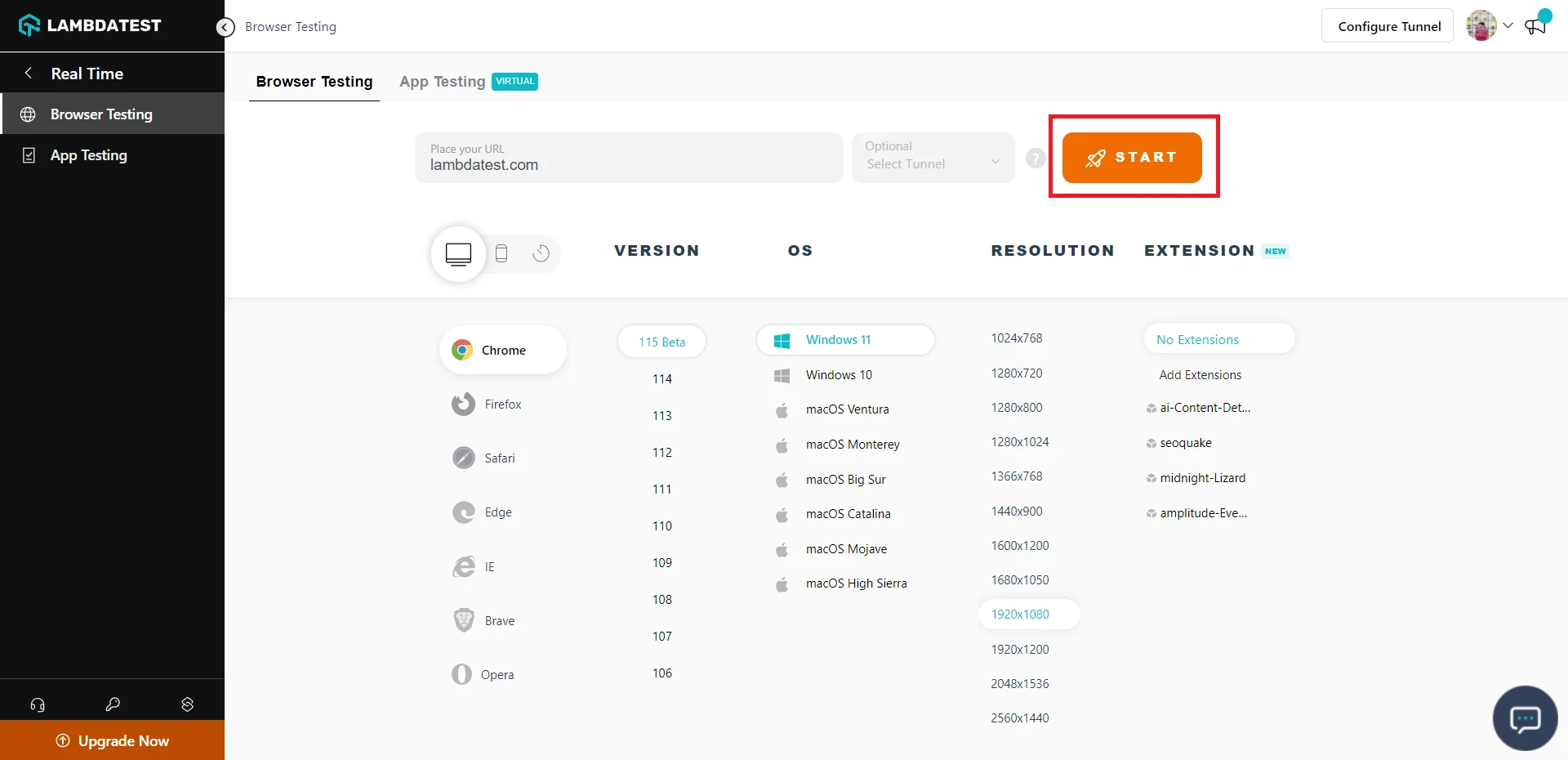Select No Extensions option

(1219, 339)
